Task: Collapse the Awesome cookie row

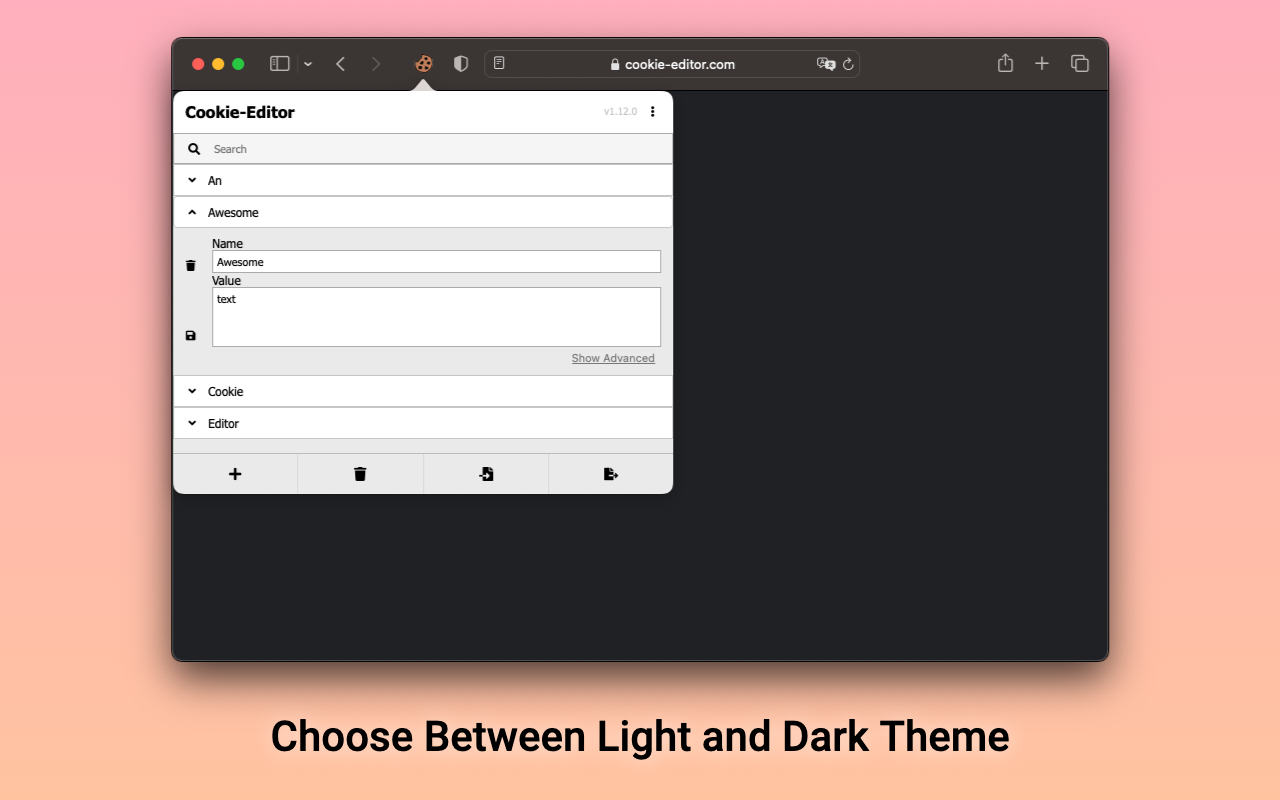Action: tap(423, 213)
